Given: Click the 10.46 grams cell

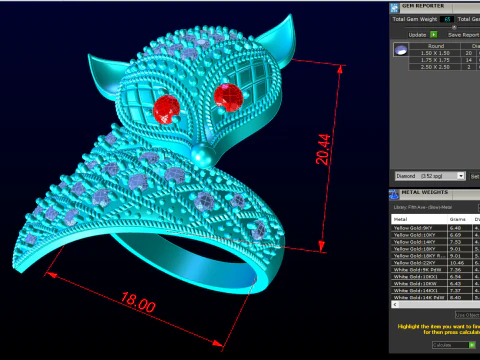Looking at the screenshot, I should tap(460, 263).
